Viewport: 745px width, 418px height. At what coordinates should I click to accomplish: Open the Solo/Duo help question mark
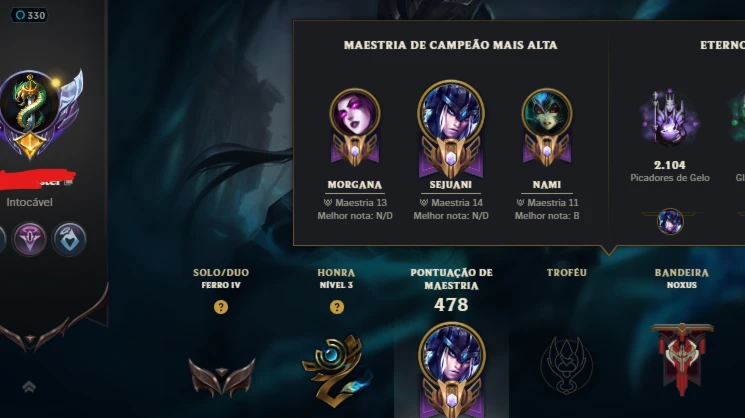221,307
